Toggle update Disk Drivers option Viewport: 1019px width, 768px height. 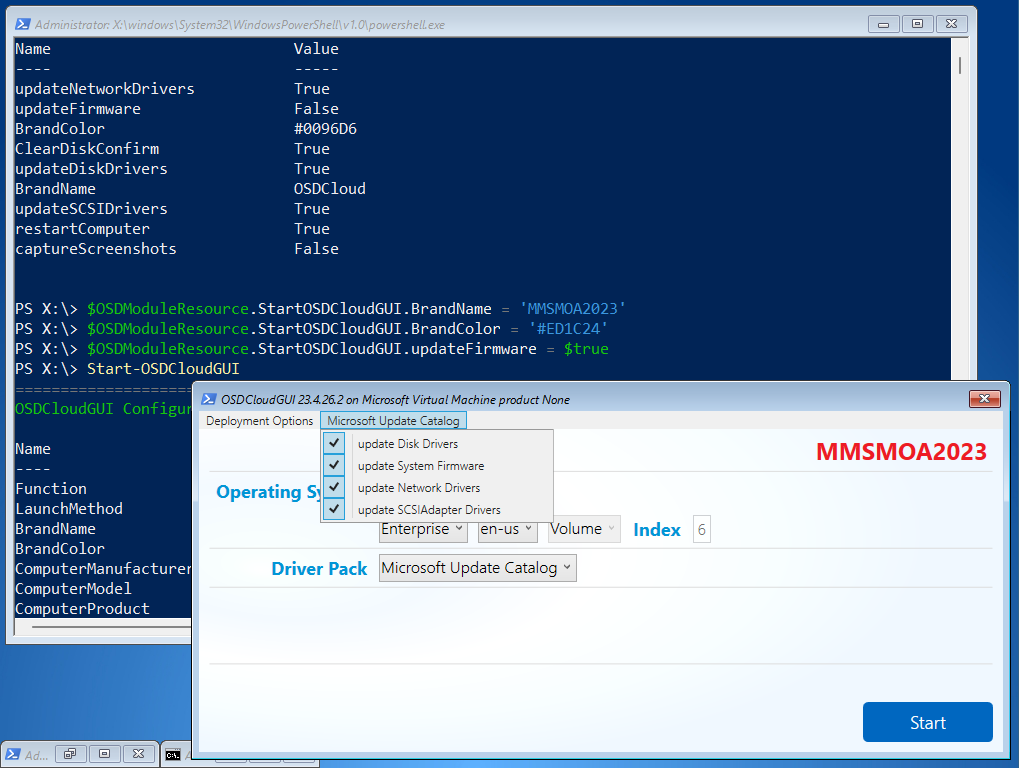(334, 443)
